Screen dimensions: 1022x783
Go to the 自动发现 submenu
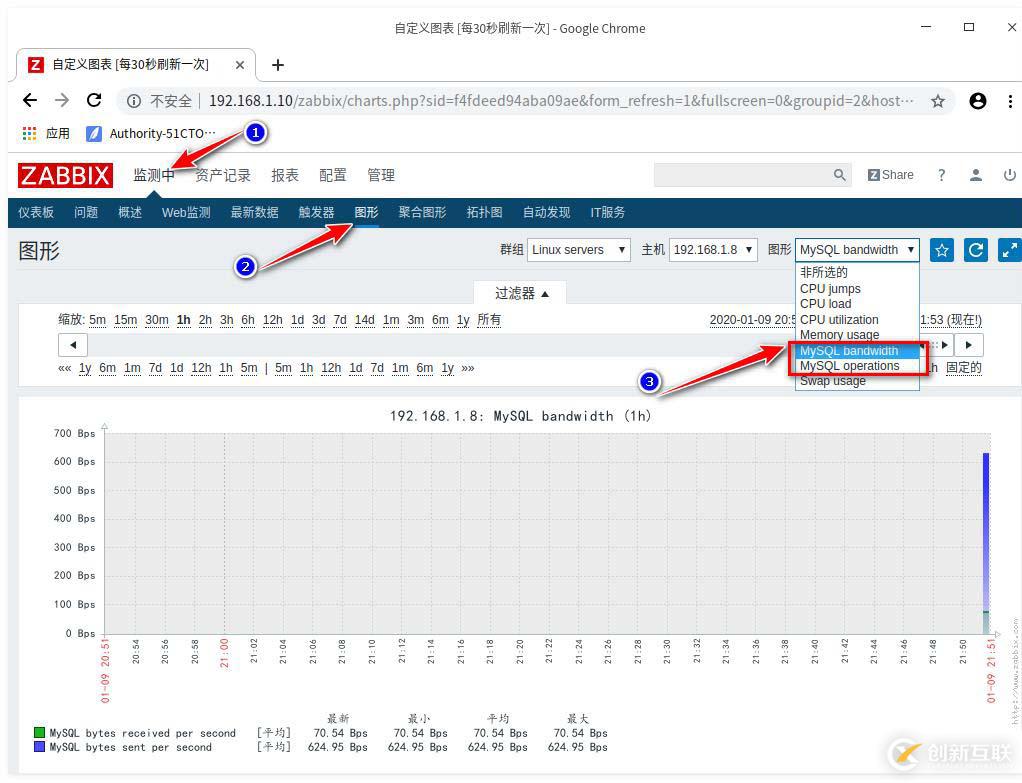tap(546, 212)
